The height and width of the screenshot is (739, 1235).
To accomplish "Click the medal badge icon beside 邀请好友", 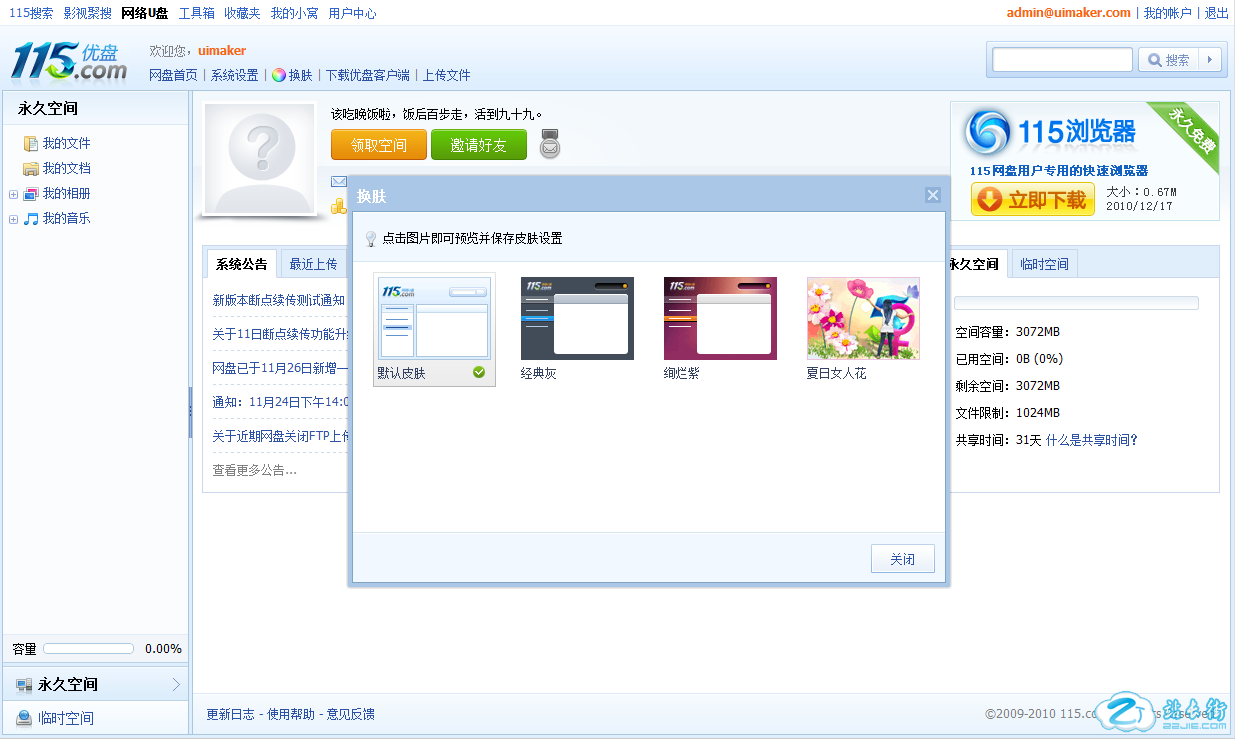I will pyautogui.click(x=549, y=144).
